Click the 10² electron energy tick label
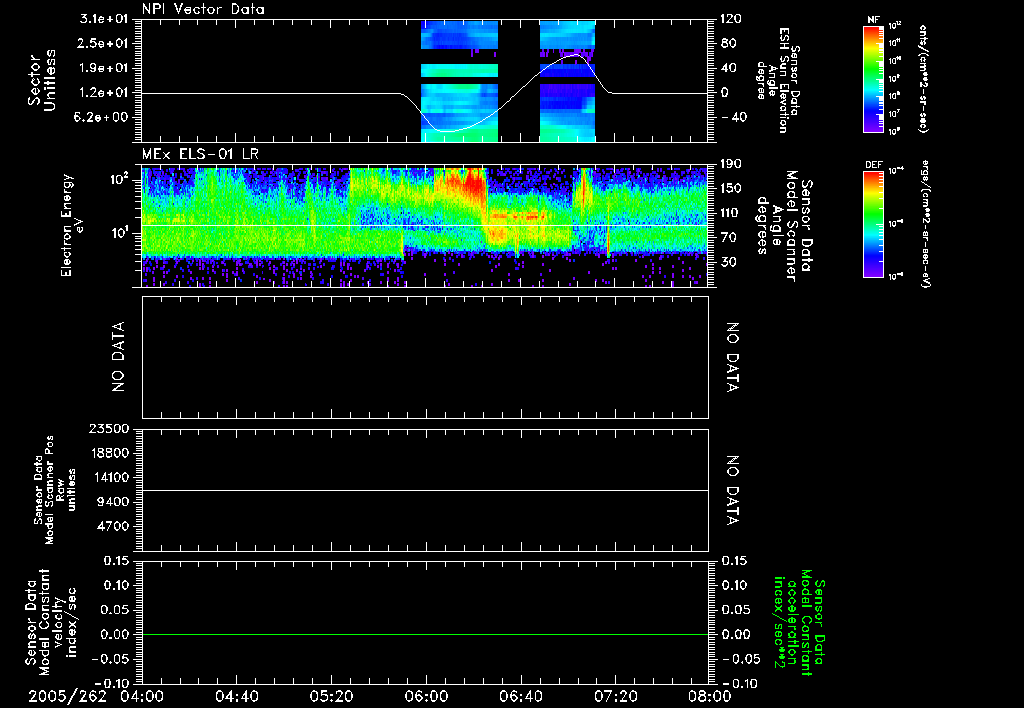1024x708 pixels. [121, 178]
